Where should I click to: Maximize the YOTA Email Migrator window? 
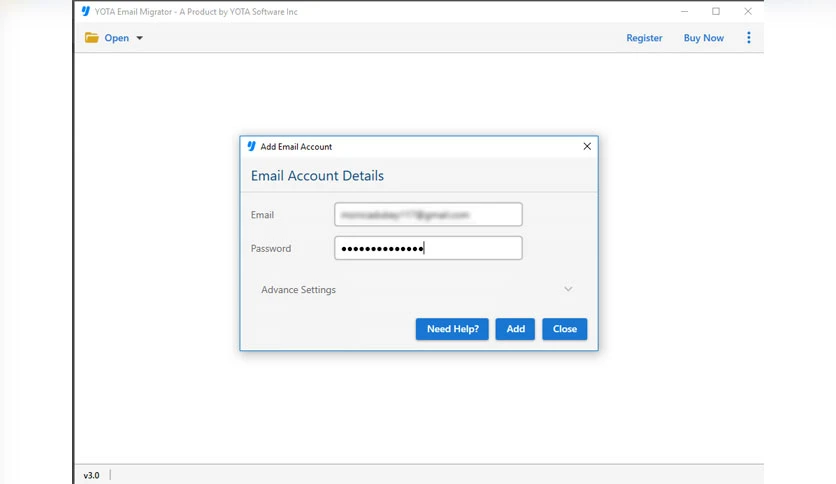[x=716, y=11]
